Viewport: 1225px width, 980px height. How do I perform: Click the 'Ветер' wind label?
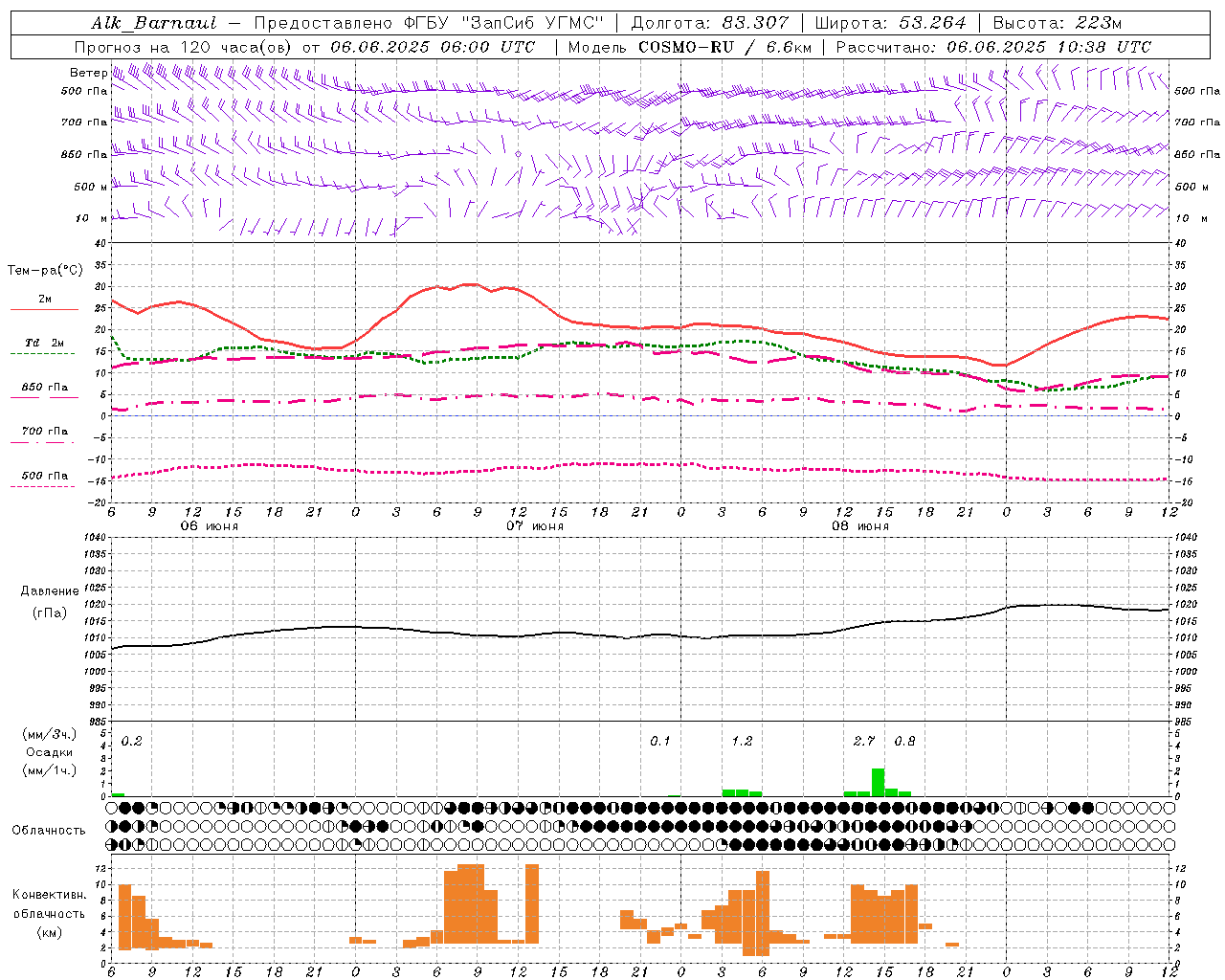coord(88,73)
